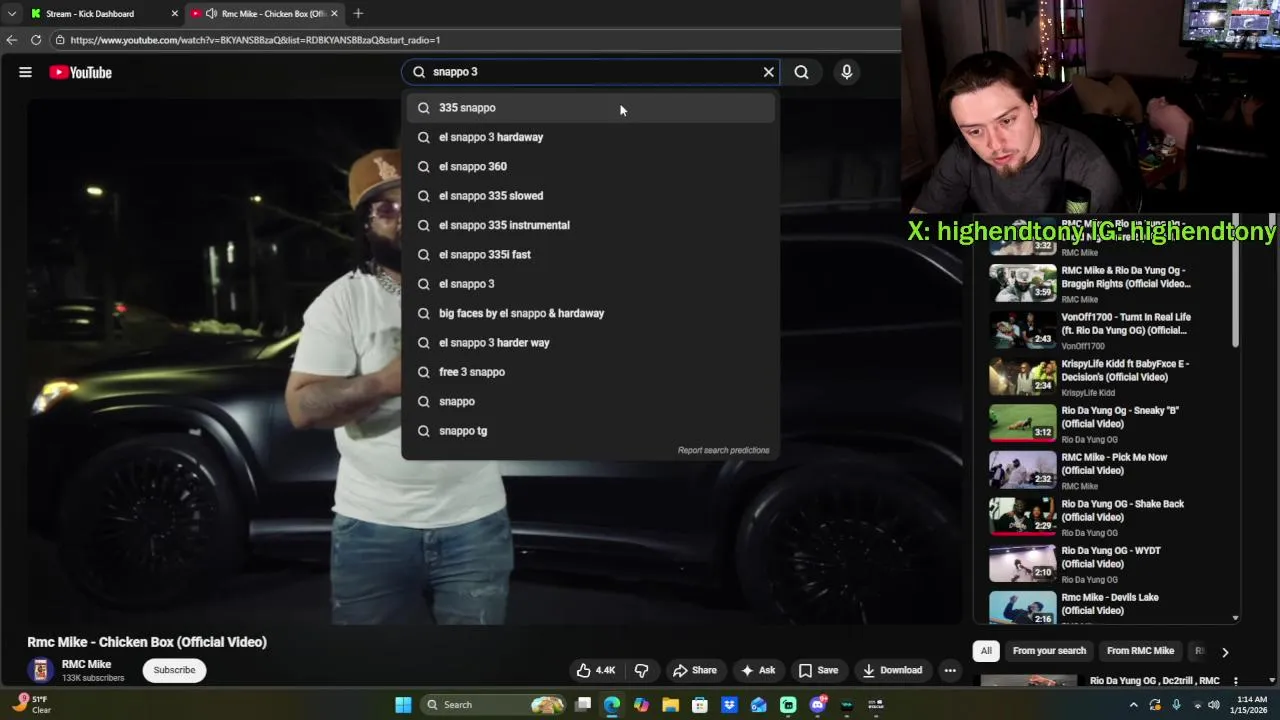1280x720 pixels.
Task: Show hidden system tray icons chevron
Action: click(x=1133, y=705)
